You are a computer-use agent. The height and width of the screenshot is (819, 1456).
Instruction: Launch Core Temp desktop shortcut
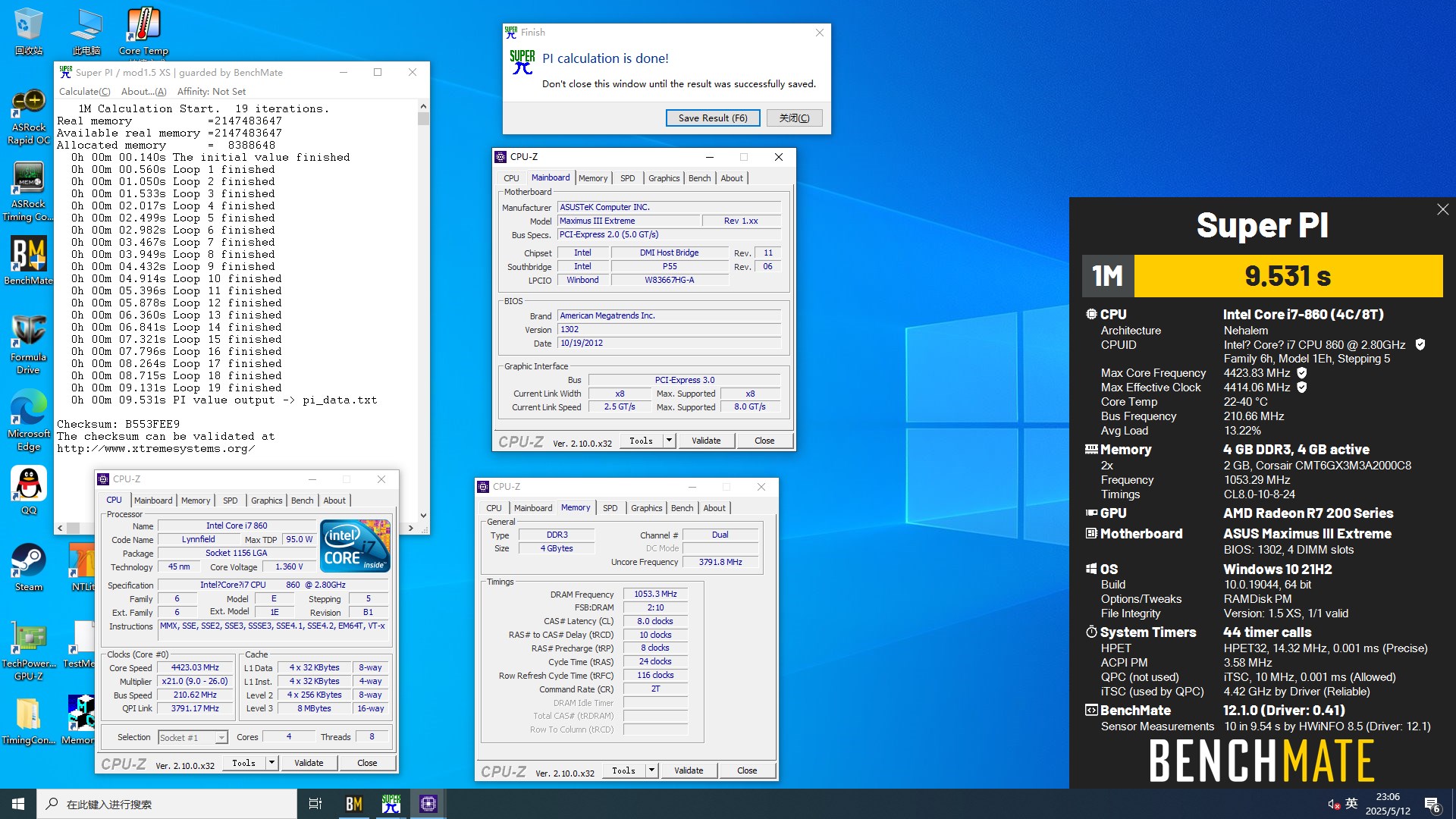tap(143, 30)
